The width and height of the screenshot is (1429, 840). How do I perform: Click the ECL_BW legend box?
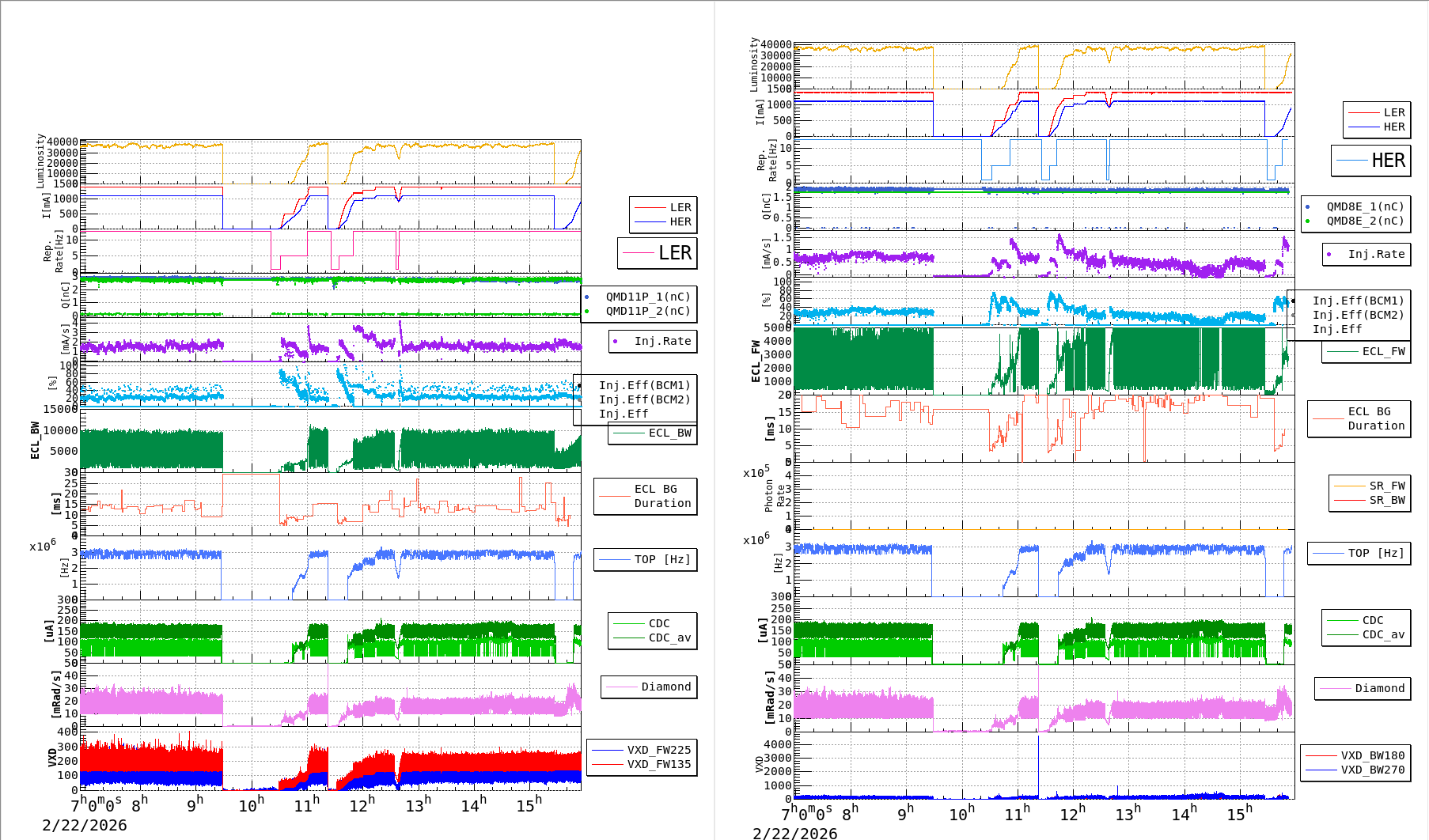tap(653, 433)
